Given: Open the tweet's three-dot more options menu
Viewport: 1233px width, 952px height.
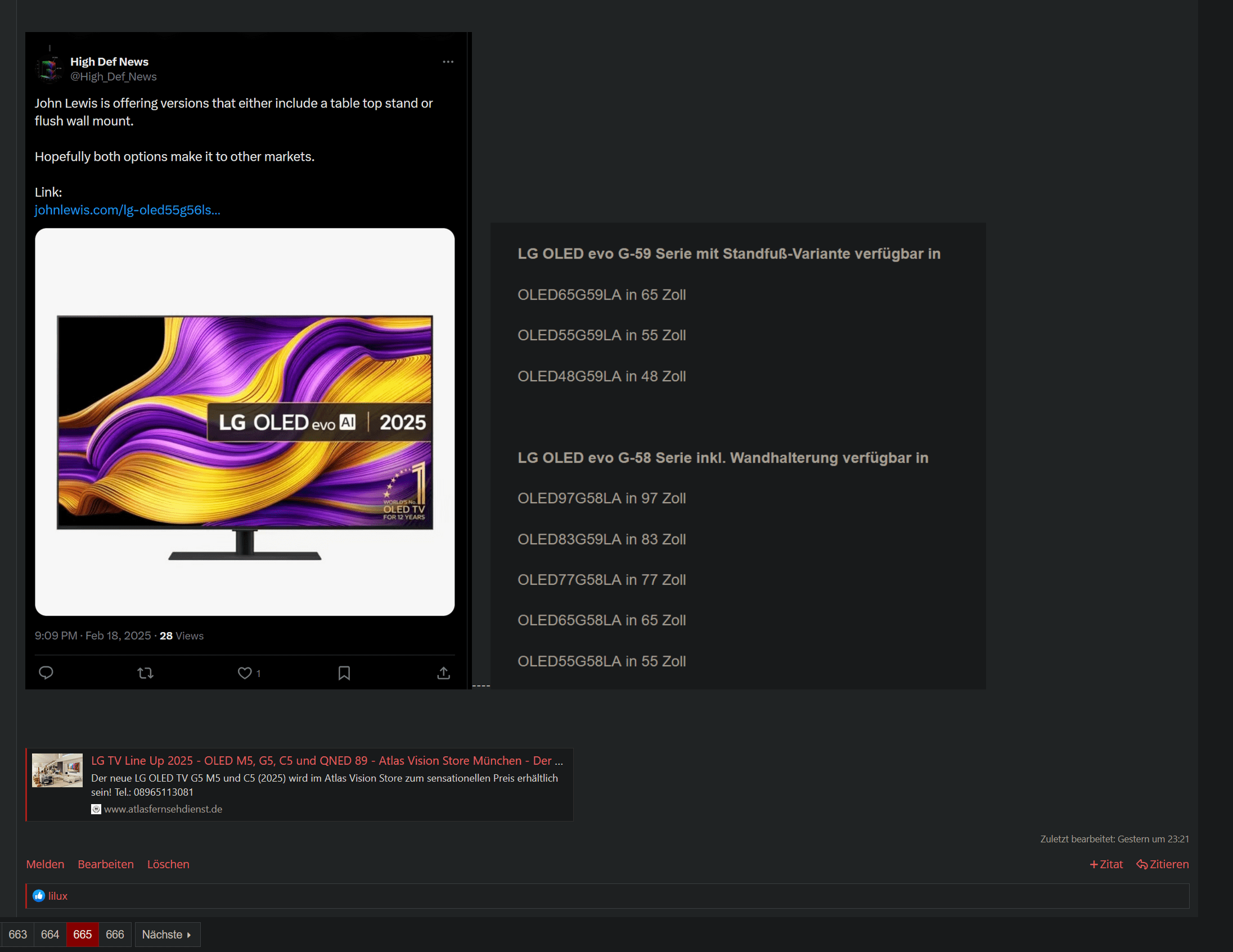Looking at the screenshot, I should (x=448, y=61).
